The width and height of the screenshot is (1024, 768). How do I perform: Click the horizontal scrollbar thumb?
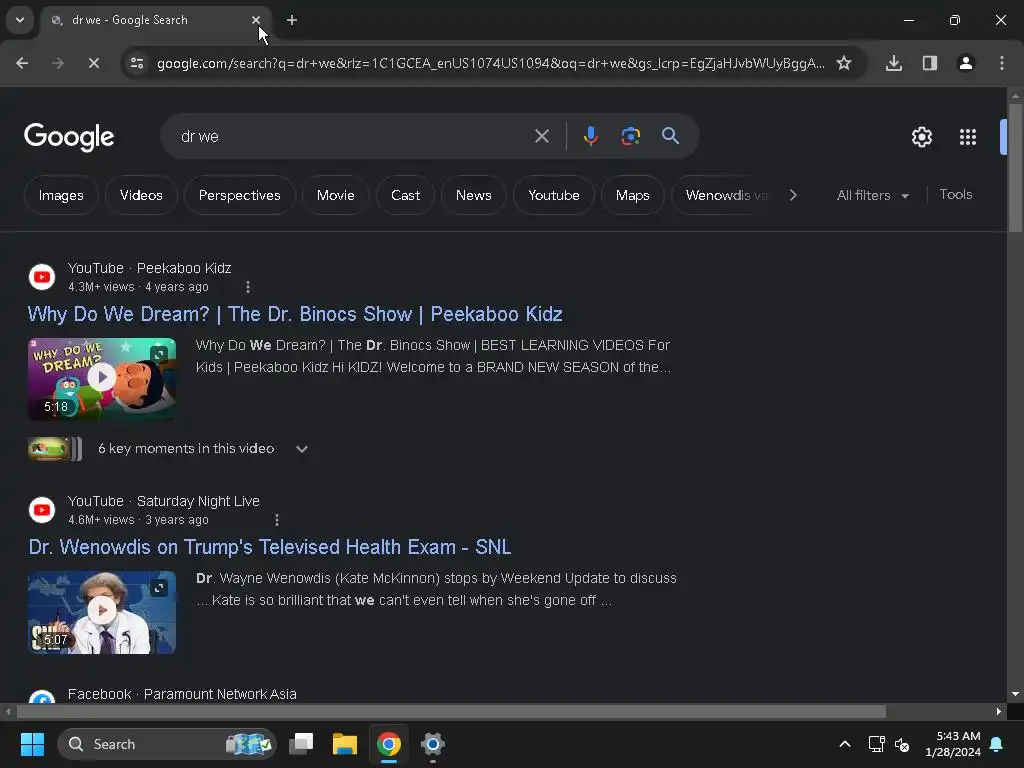[451, 711]
